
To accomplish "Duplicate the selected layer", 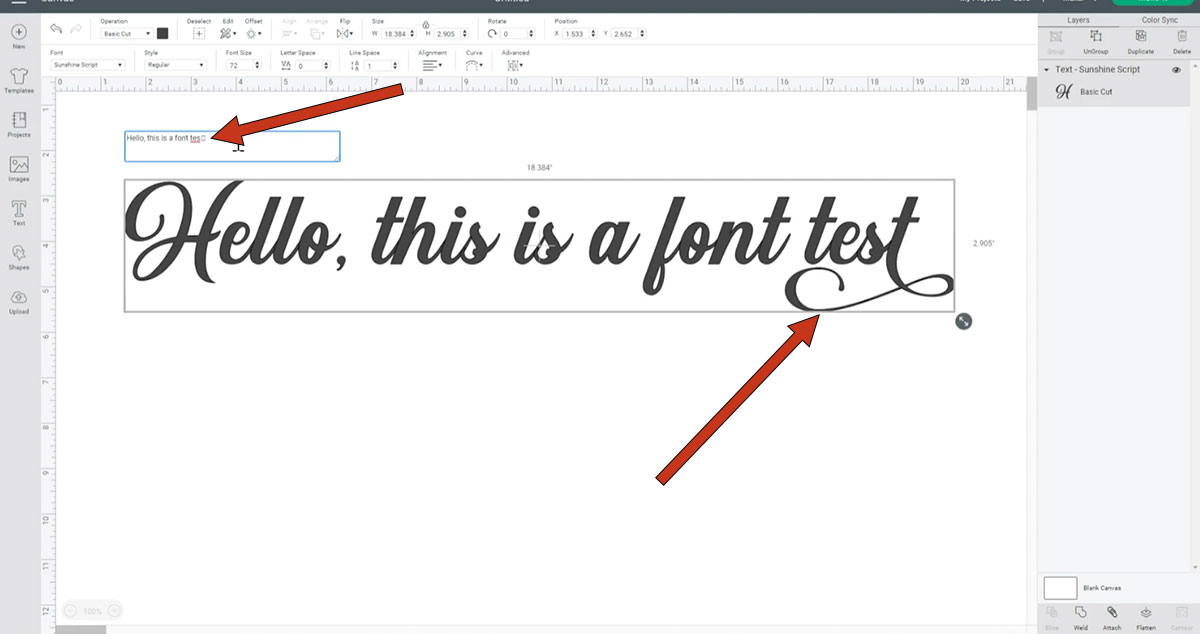I will click(x=1140, y=38).
